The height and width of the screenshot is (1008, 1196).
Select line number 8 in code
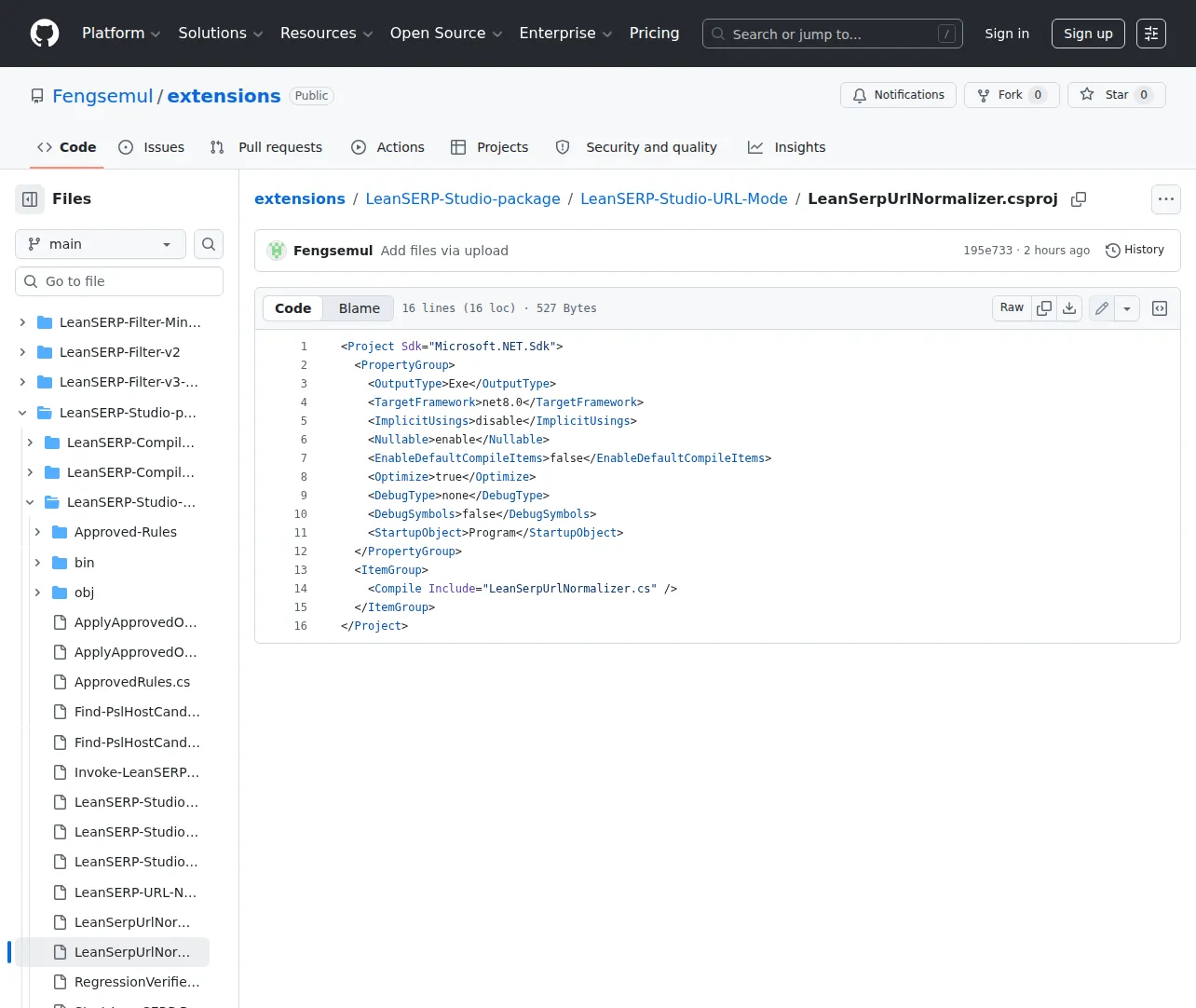point(304,477)
